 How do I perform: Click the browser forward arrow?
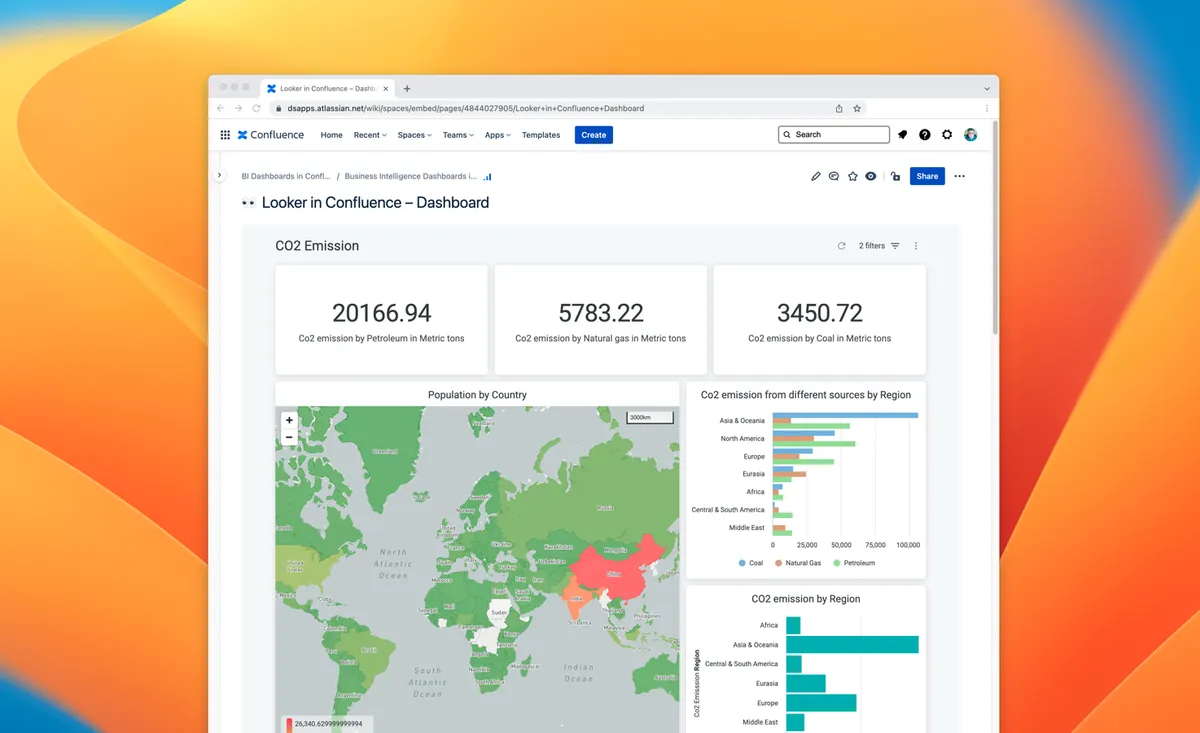click(238, 108)
